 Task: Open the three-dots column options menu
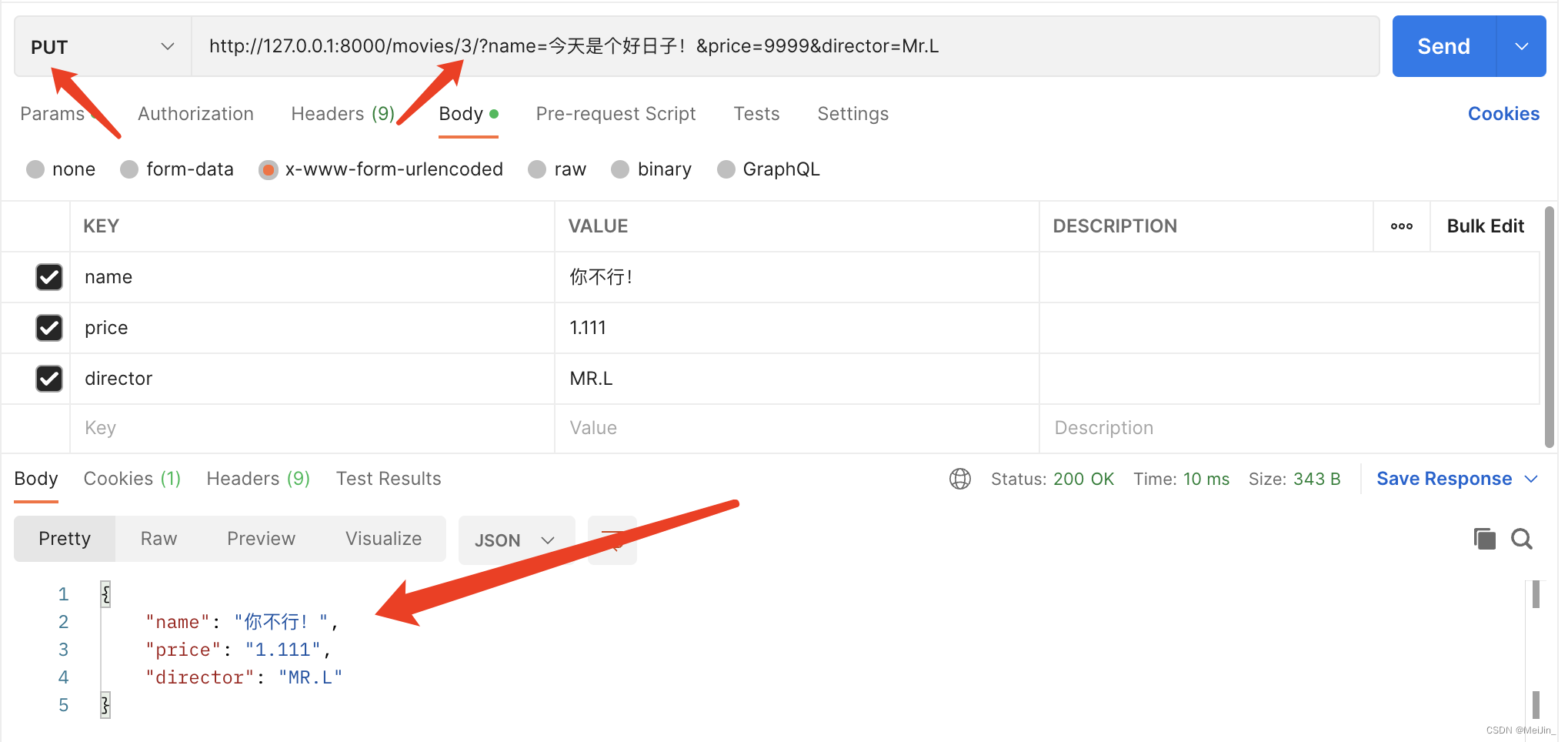tap(1401, 226)
